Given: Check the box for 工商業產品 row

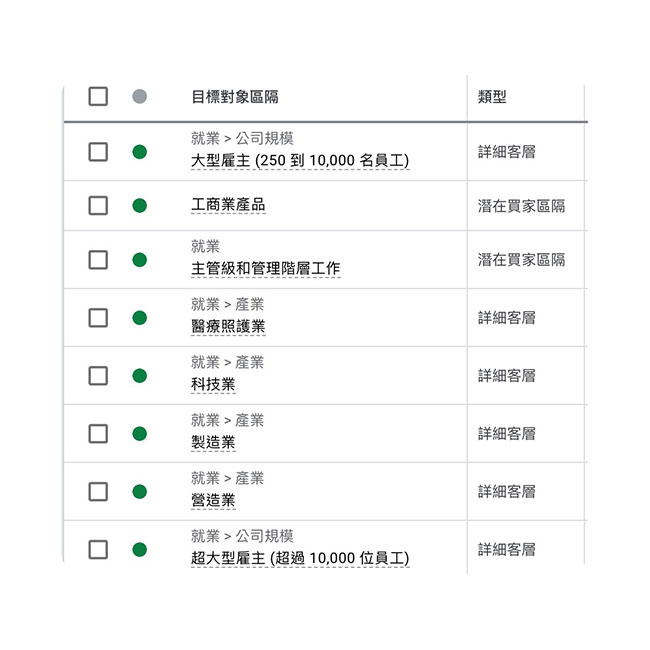Looking at the screenshot, I should [98, 206].
